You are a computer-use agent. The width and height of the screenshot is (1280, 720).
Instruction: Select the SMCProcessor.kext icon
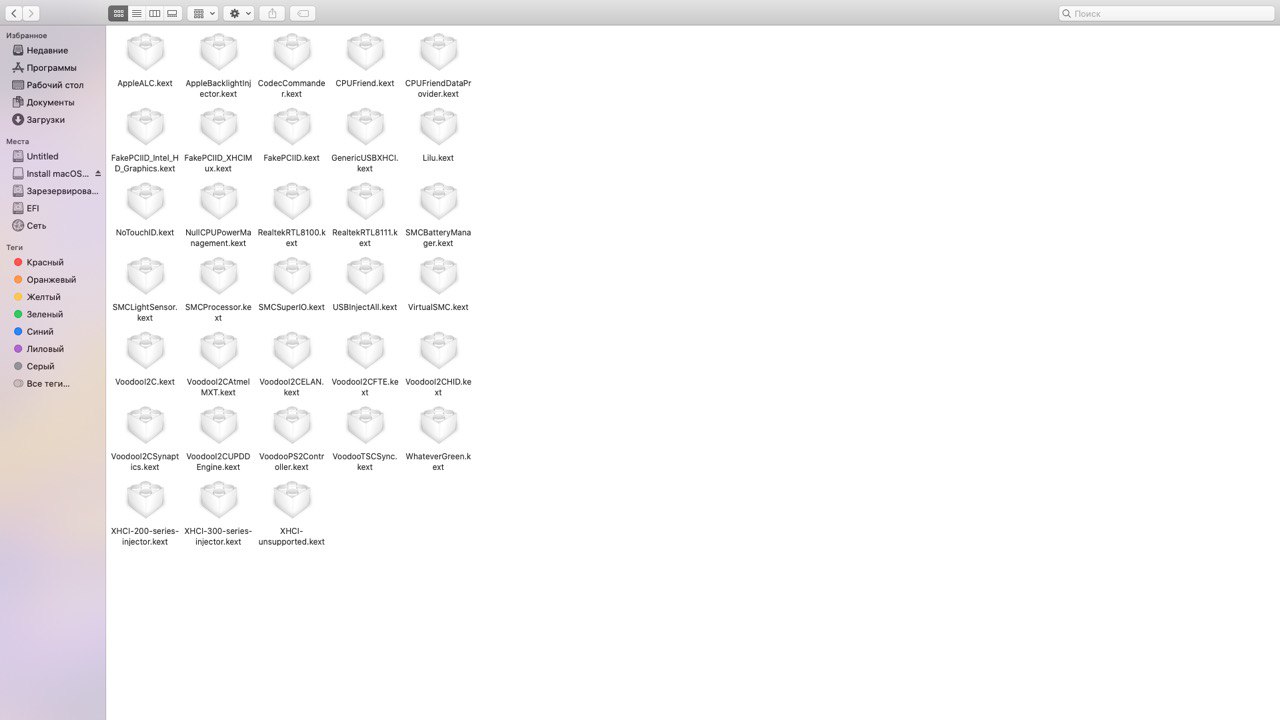[218, 276]
